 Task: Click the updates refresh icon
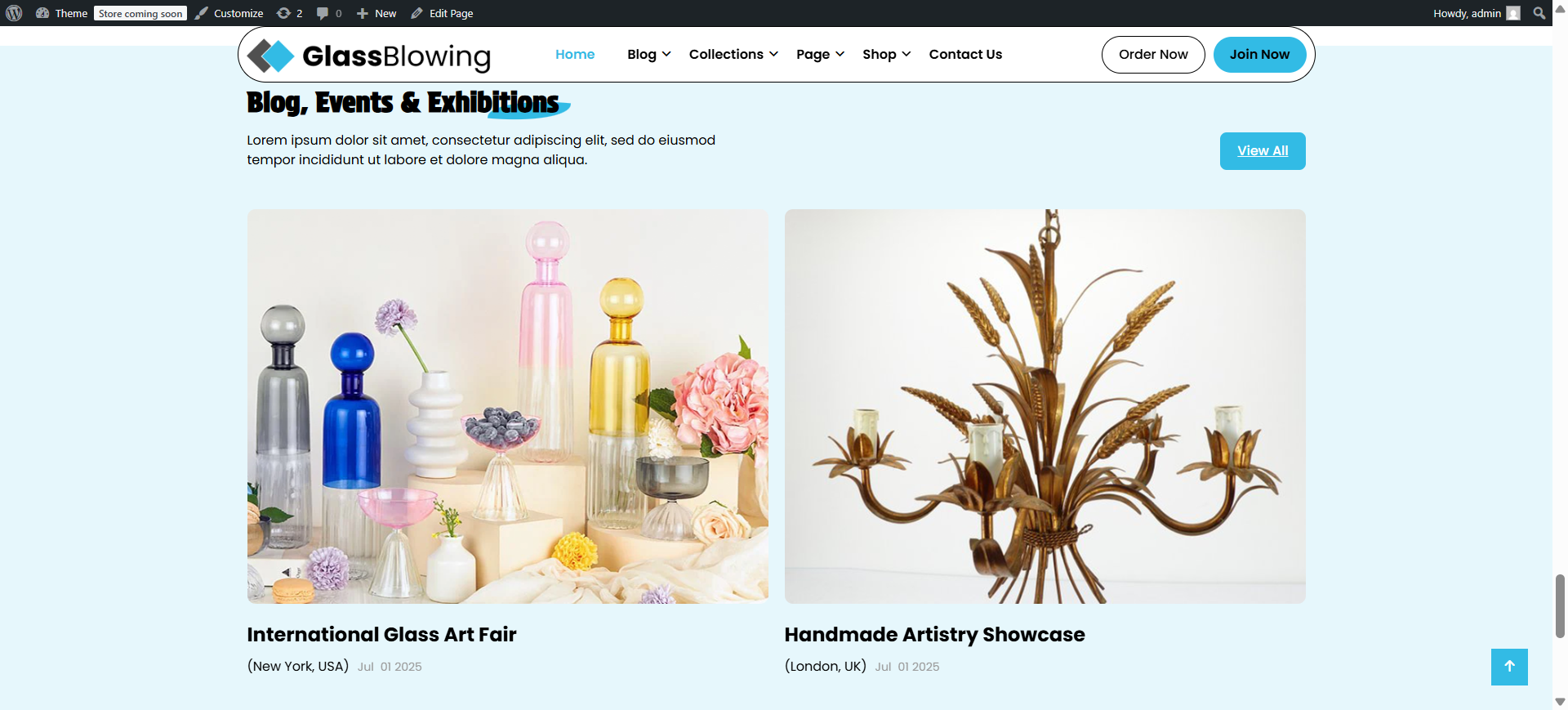pos(283,13)
